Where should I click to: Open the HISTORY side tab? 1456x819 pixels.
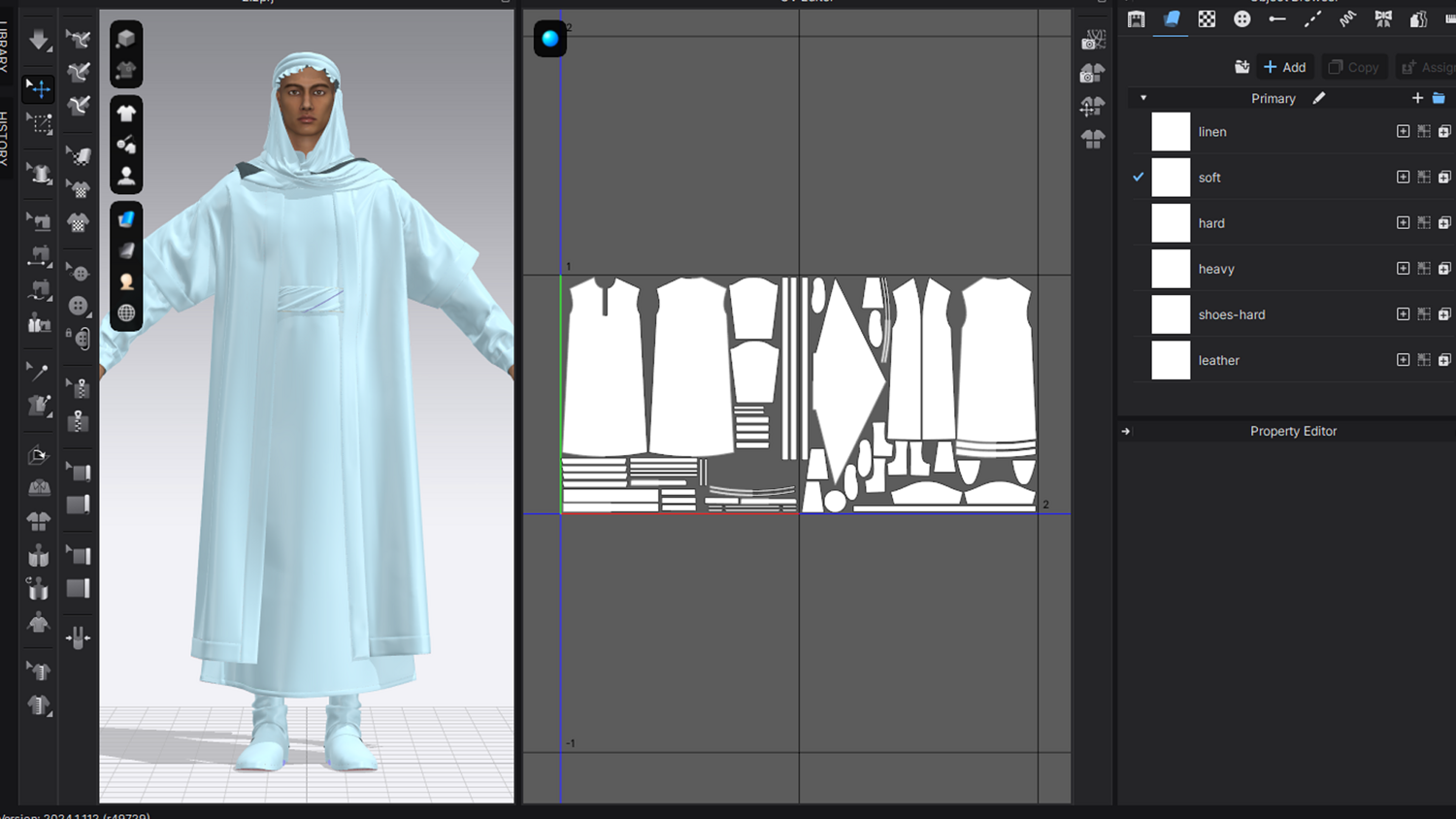(5, 138)
